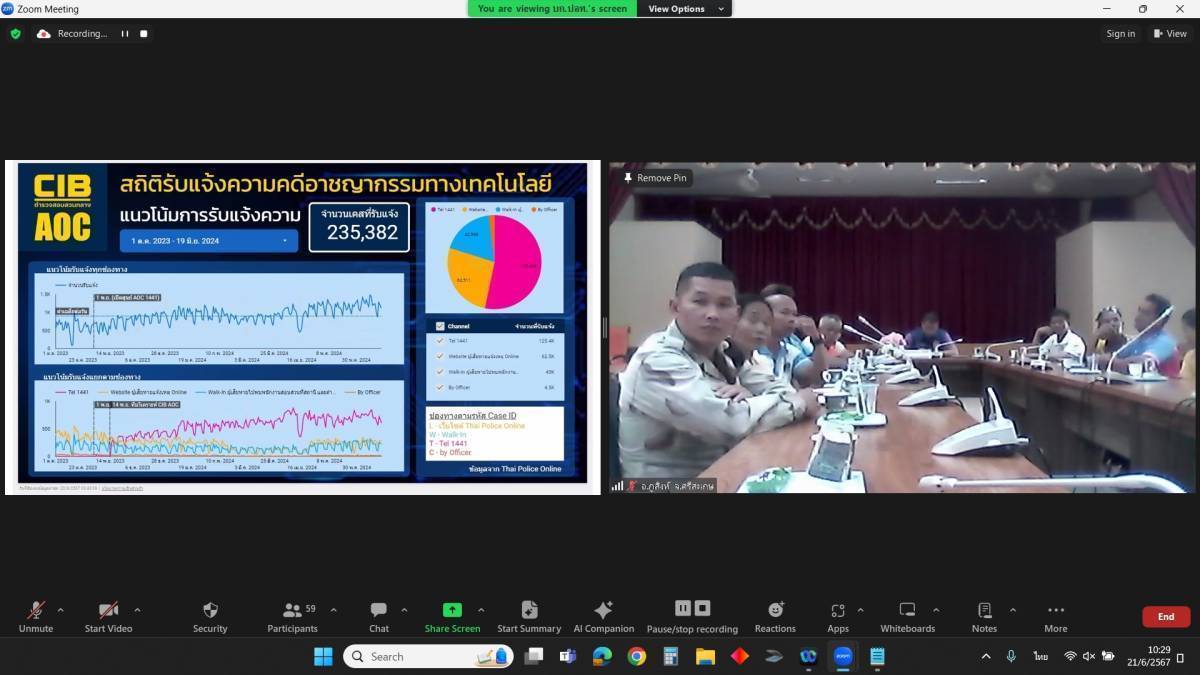Open the Participants panel
Image resolution: width=1200 pixels, height=675 pixels.
pos(292,616)
